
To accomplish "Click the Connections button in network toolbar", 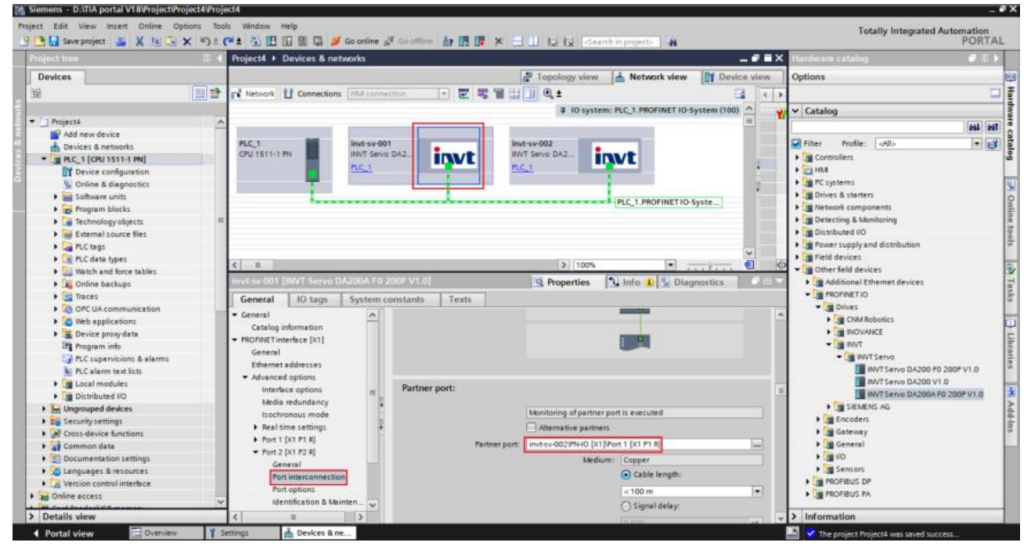I will point(313,94).
